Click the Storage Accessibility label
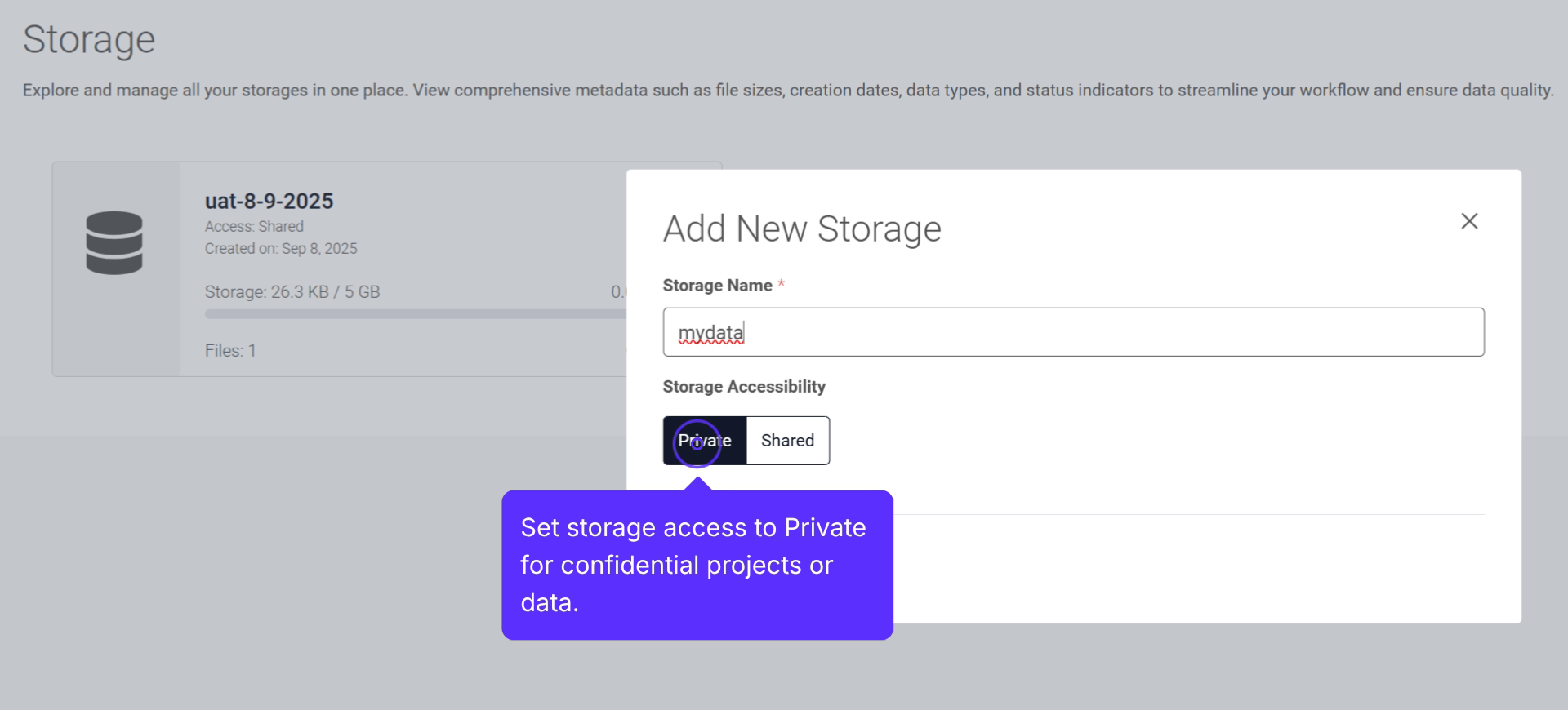The image size is (1568, 710). pyautogui.click(x=744, y=387)
